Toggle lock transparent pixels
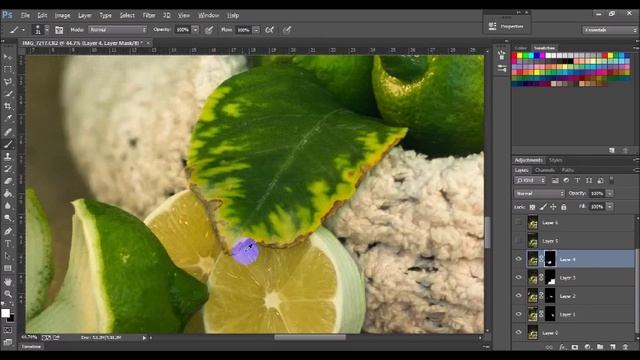 532,207
